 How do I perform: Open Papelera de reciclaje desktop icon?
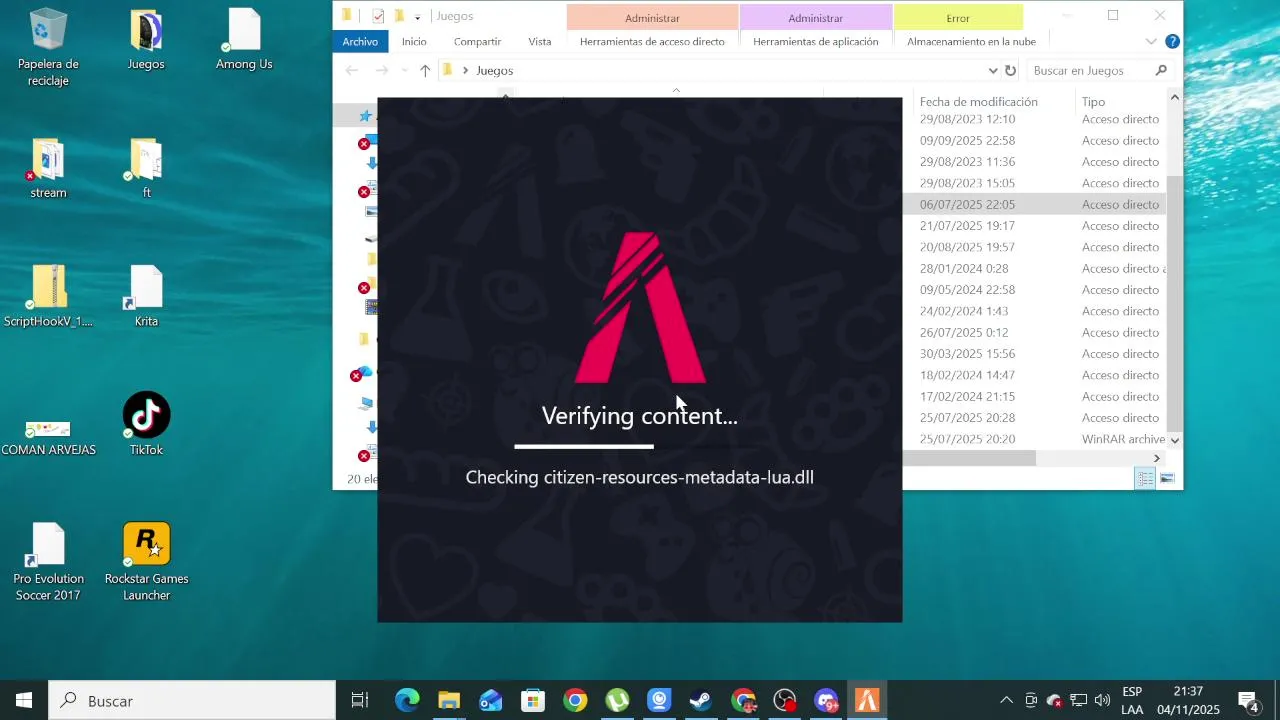click(x=48, y=47)
